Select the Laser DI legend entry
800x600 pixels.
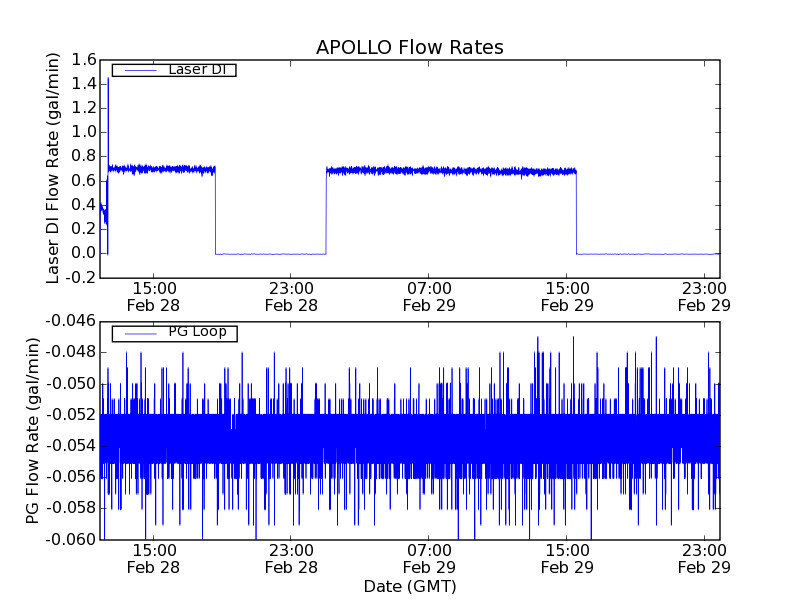pos(173,69)
